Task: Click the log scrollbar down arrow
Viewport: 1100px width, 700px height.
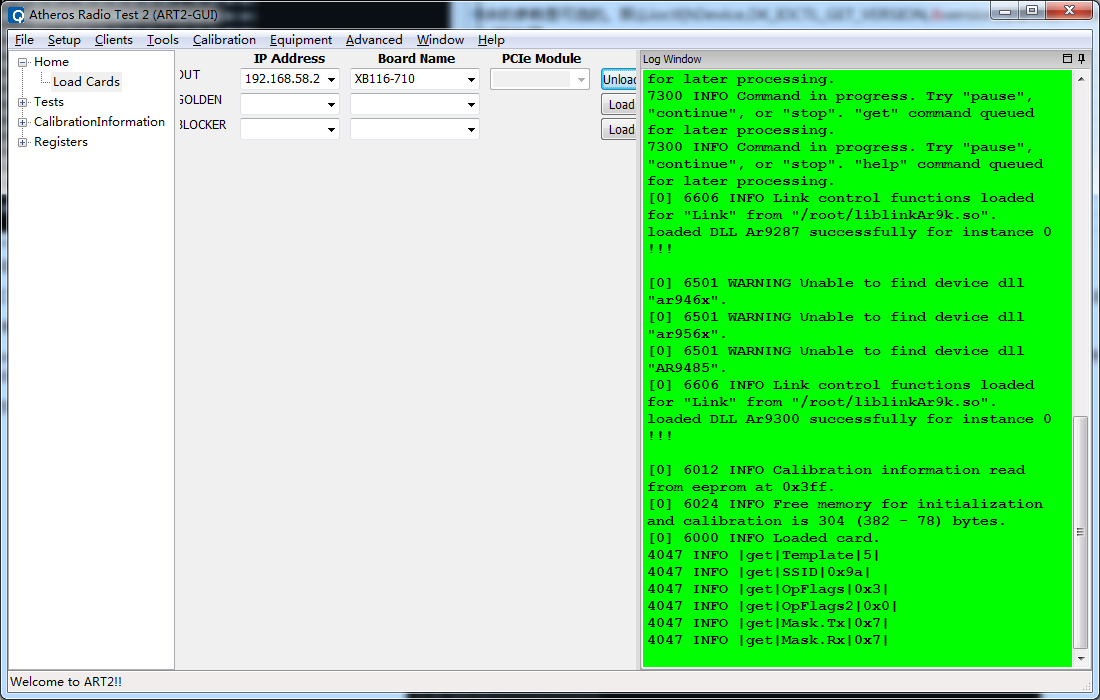Action: coord(1080,659)
